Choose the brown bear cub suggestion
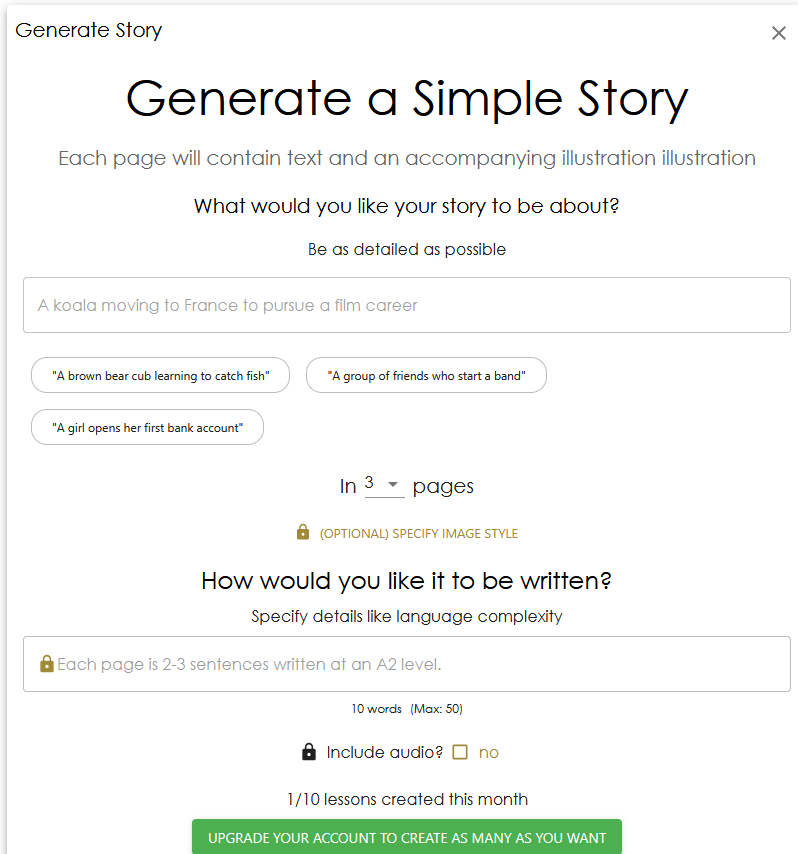 point(160,376)
